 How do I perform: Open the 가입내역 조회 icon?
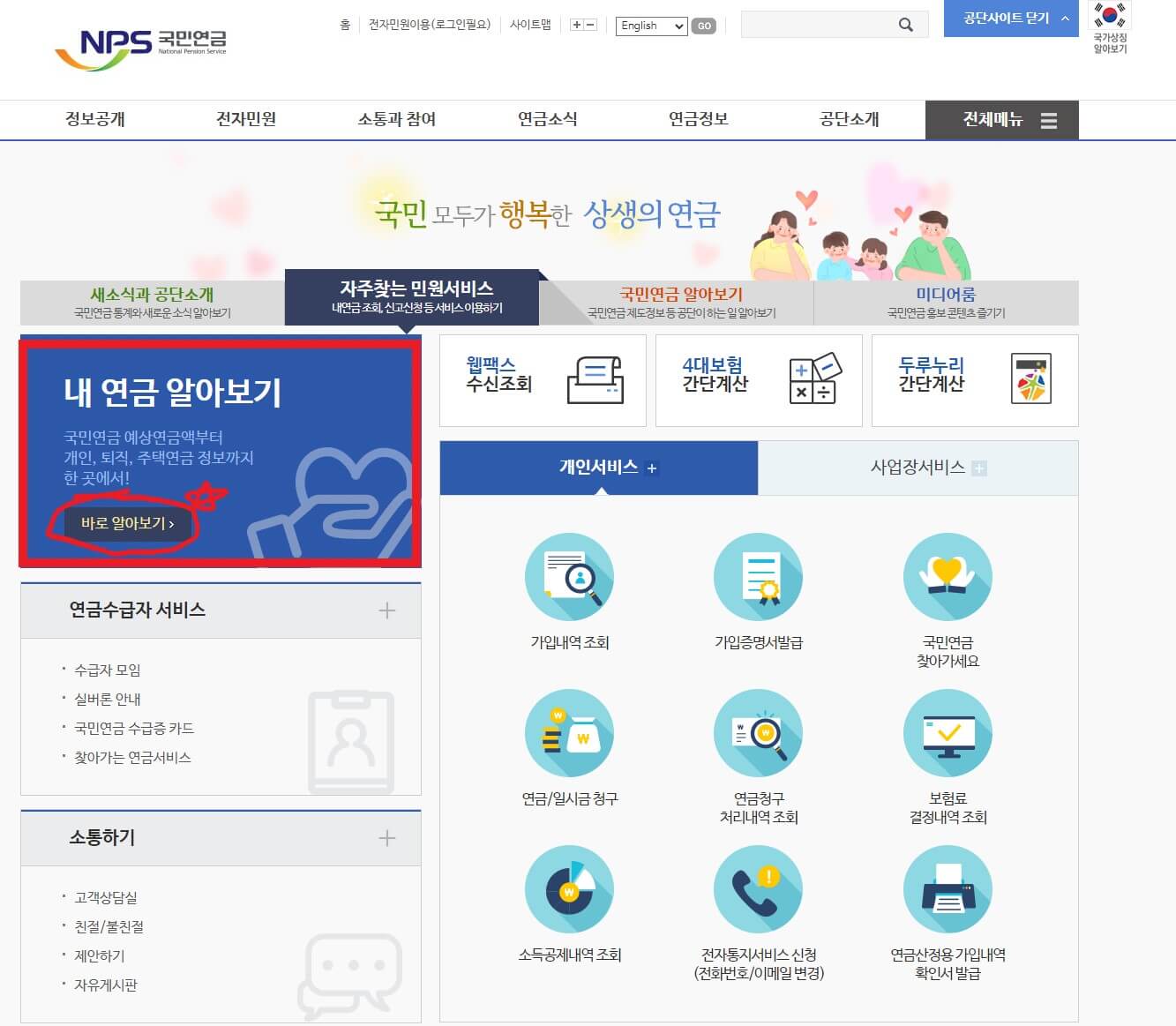tap(569, 576)
